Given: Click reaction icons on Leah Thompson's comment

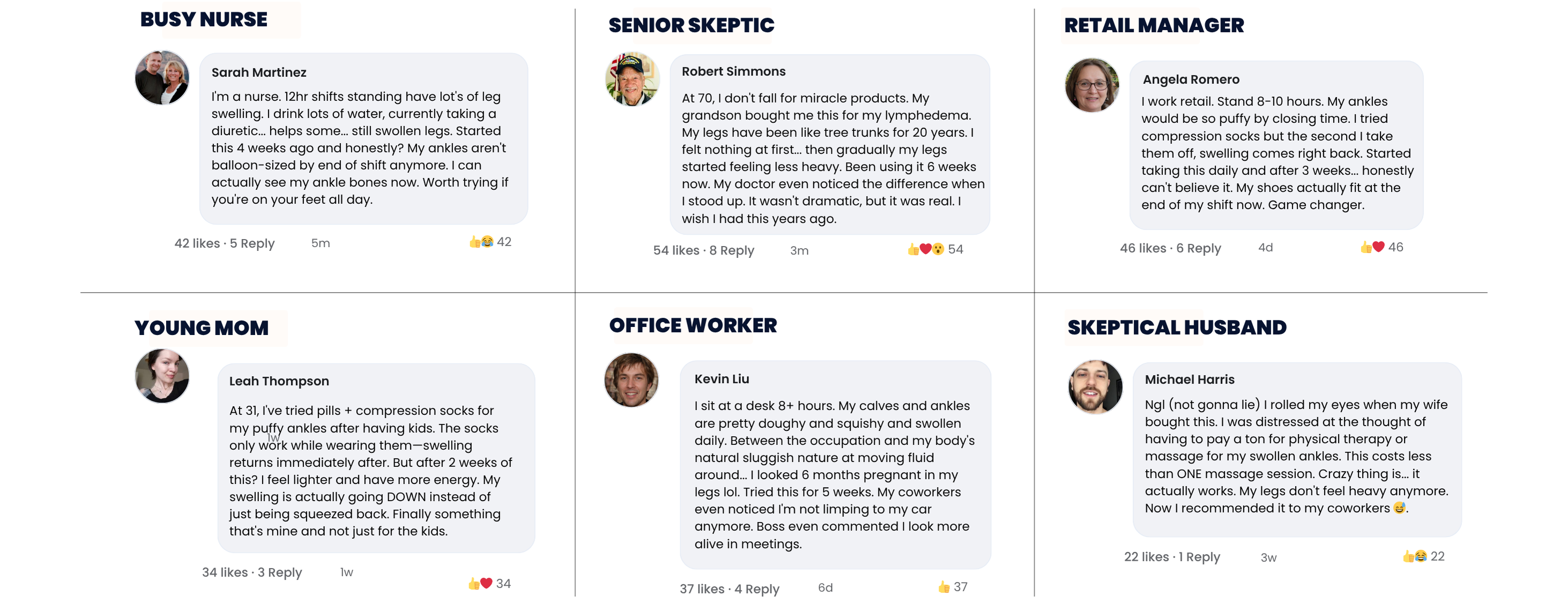Looking at the screenshot, I should [480, 584].
